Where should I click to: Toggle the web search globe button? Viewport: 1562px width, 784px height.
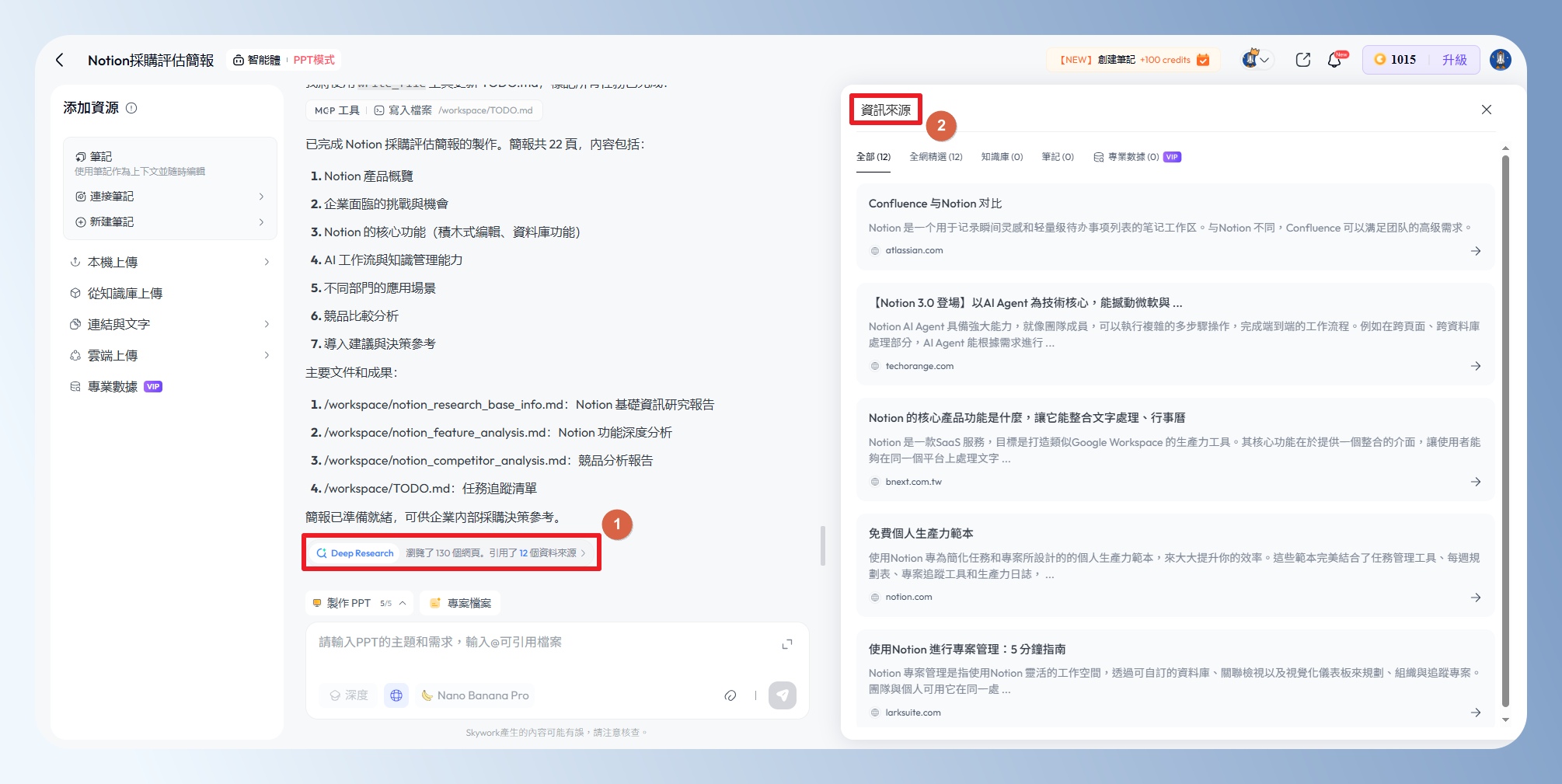[396, 695]
